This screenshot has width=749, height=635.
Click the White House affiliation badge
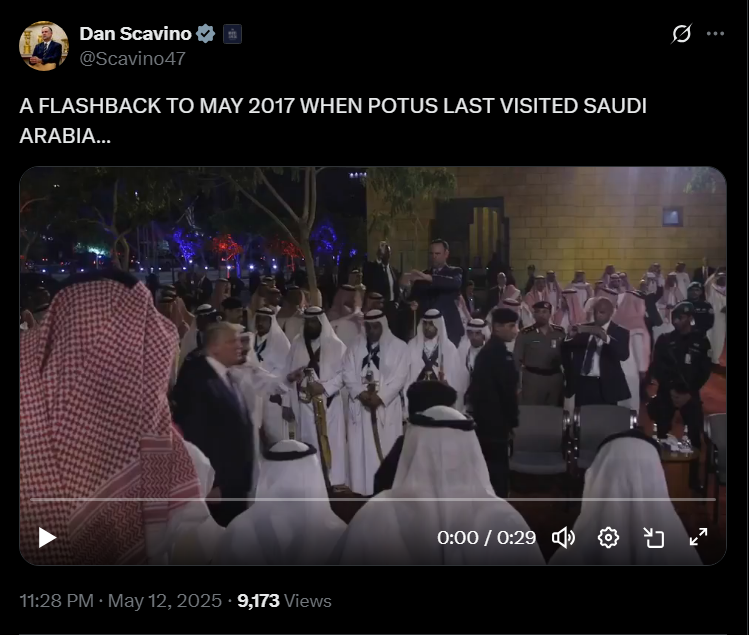coord(232,34)
